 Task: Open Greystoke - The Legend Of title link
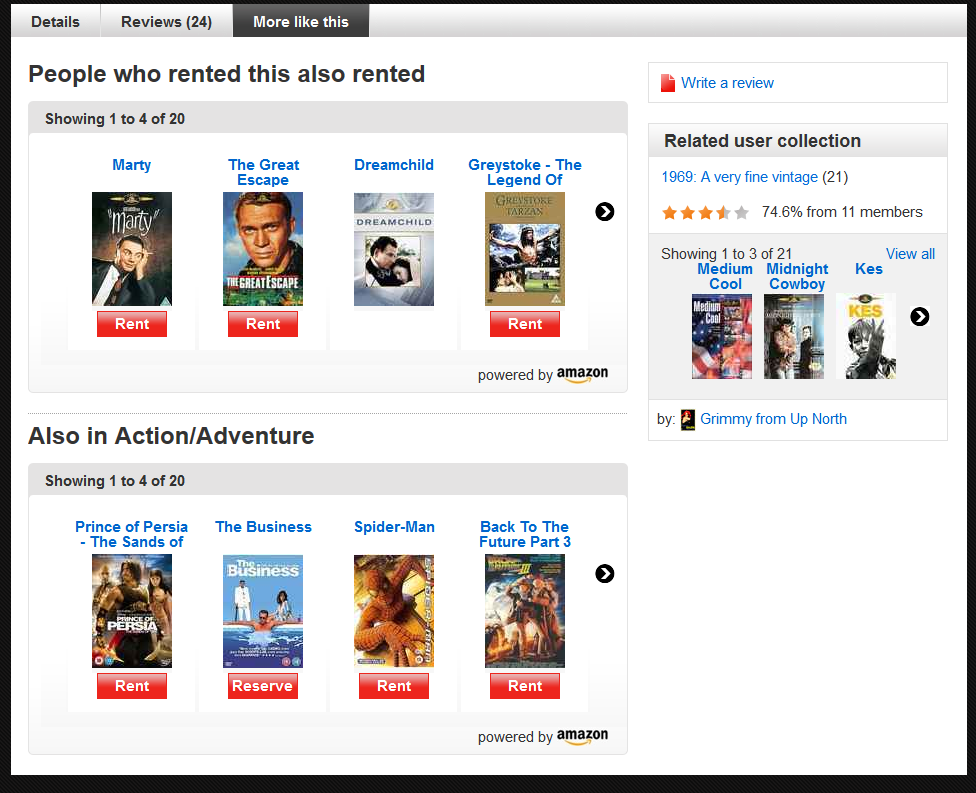(525, 172)
